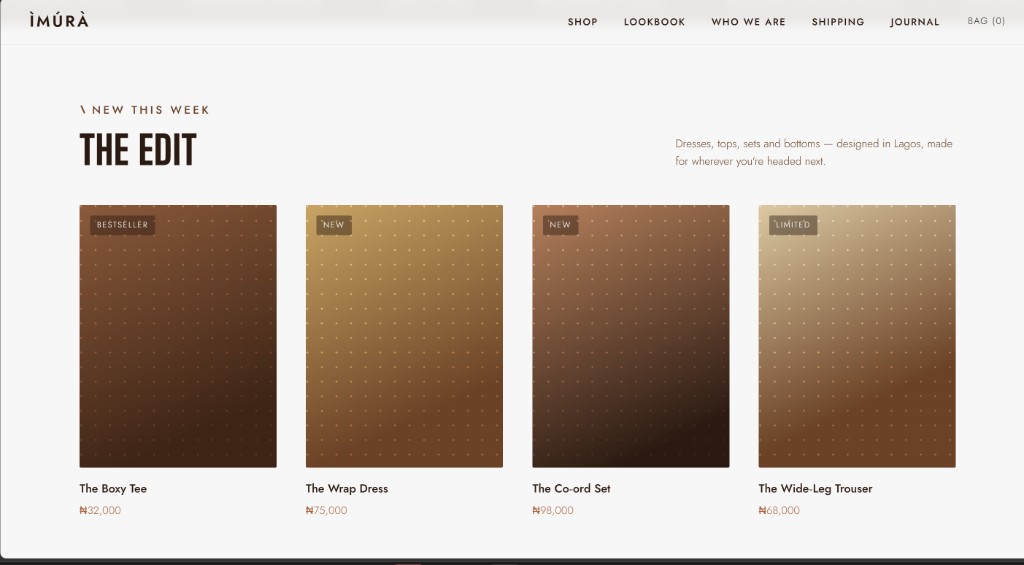This screenshot has height=565, width=1024.
Task: Click The Boxy Tee title
Action: click(113, 489)
